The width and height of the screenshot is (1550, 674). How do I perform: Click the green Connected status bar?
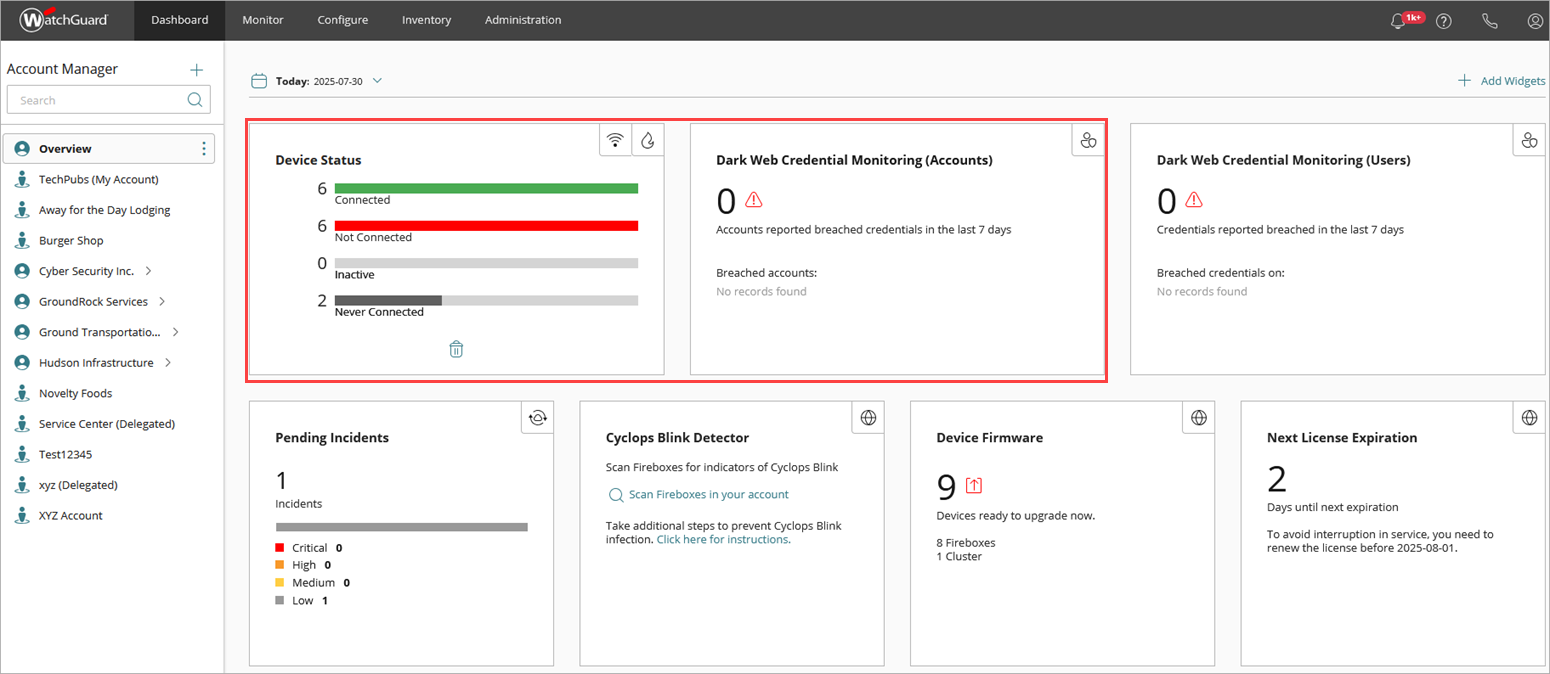pyautogui.click(x=486, y=188)
